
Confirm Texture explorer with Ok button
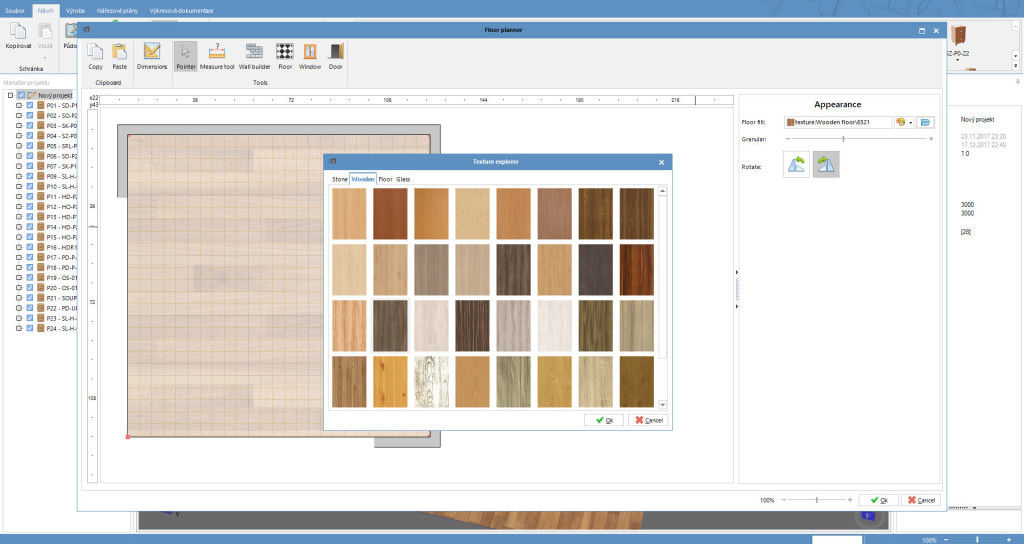tap(604, 420)
